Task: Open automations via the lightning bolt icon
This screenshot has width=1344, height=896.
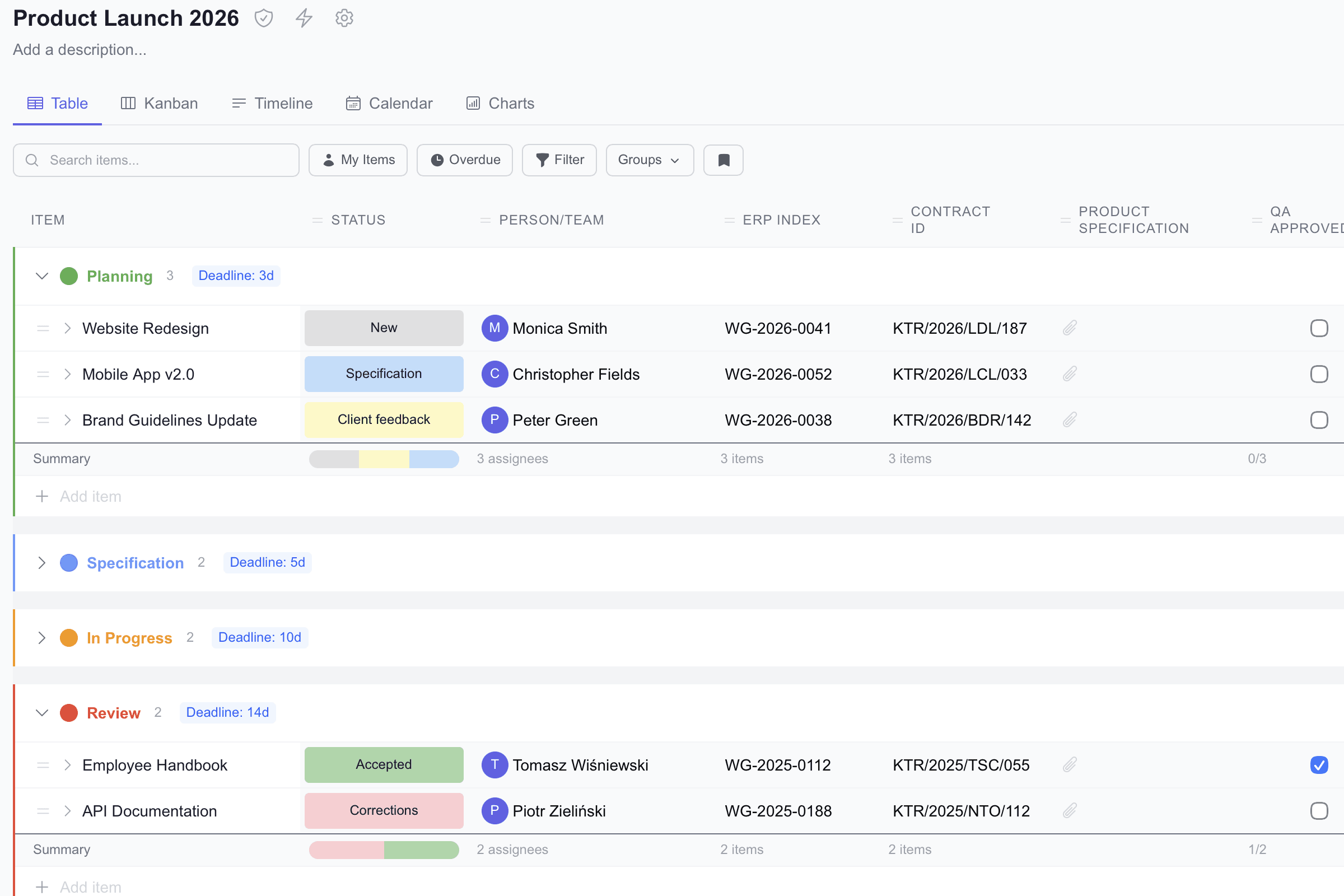Action: tap(304, 18)
